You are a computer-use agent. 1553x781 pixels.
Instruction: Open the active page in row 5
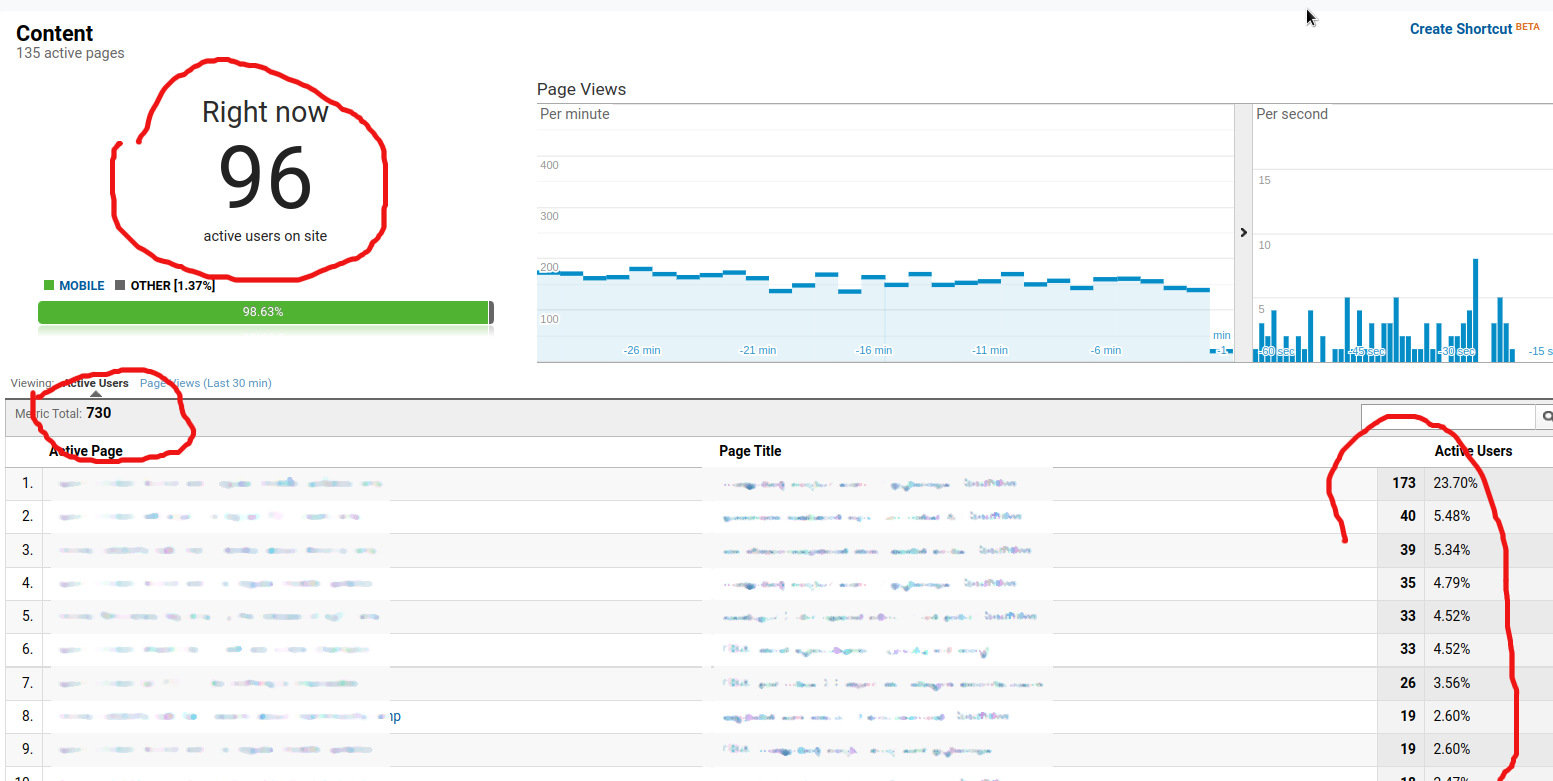pos(218,616)
